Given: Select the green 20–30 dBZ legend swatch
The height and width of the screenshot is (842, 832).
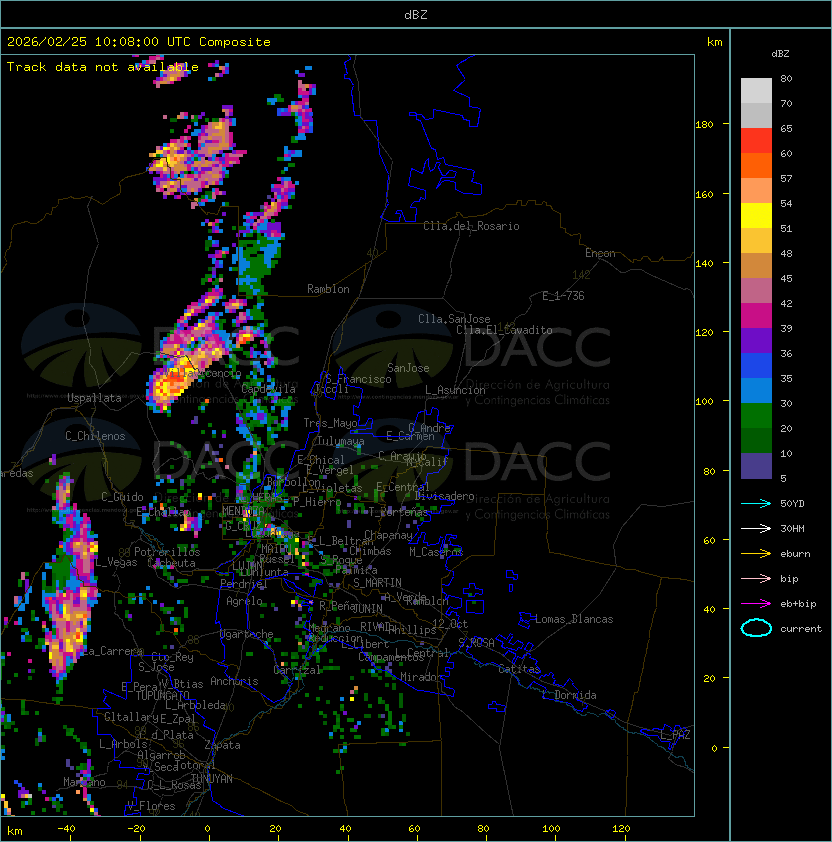Looking at the screenshot, I should click(756, 416).
